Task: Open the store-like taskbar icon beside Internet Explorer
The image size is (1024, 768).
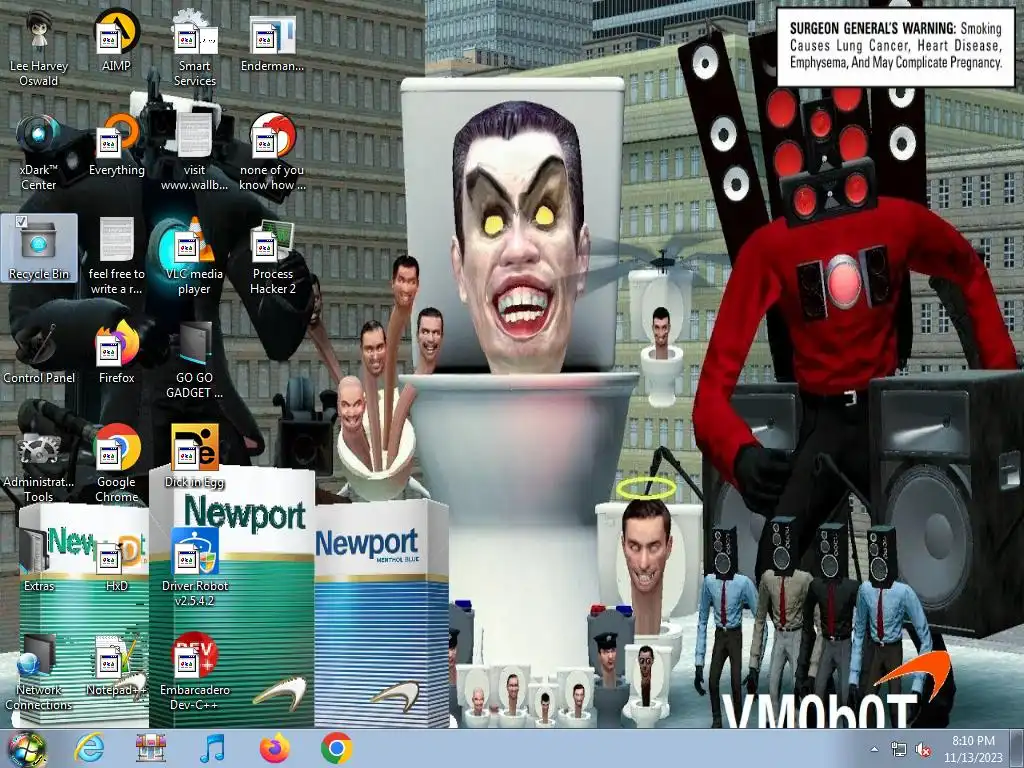Action: click(150, 748)
